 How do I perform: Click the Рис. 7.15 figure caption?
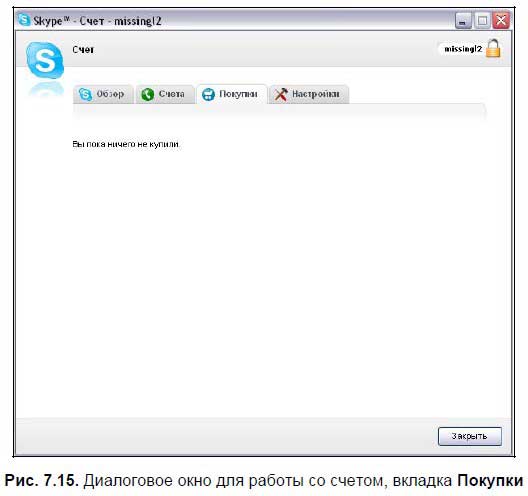[264, 480]
